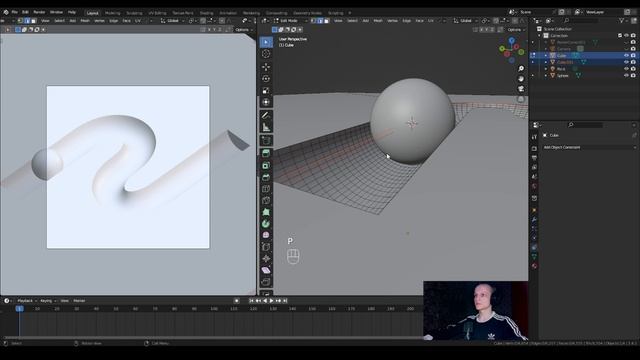Toggle camera view icon in viewport
Image resolution: width=640 pixels, height=360 pixels.
(521, 89)
